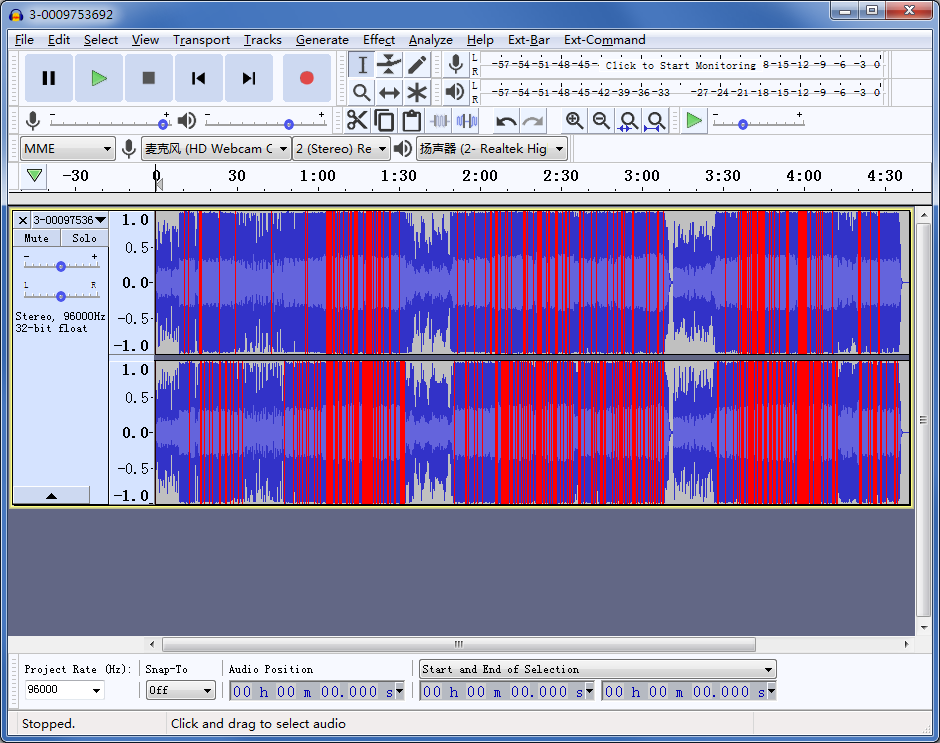
Task: Click the Record button
Action: 306,78
